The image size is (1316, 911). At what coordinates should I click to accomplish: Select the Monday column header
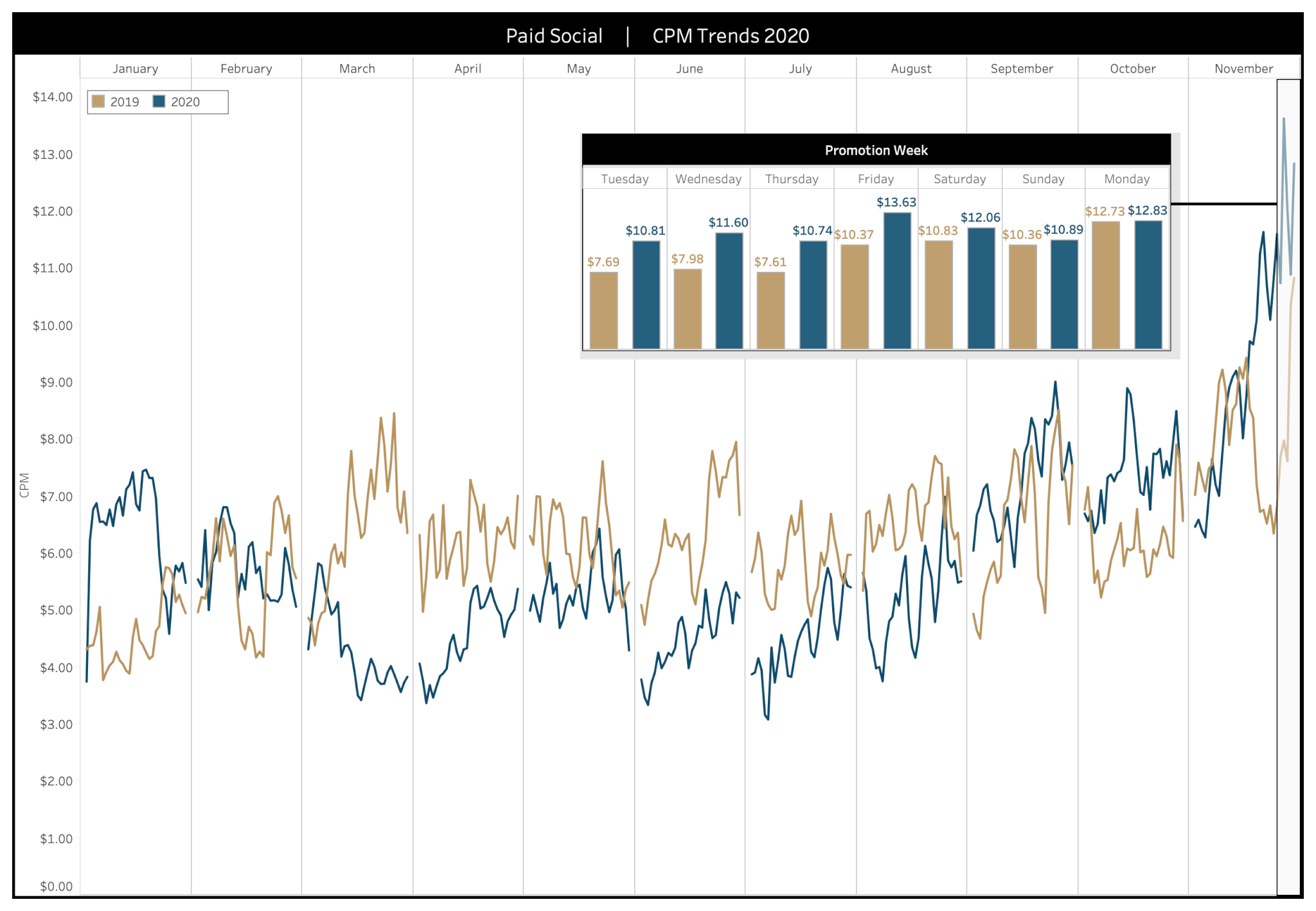tap(1127, 179)
